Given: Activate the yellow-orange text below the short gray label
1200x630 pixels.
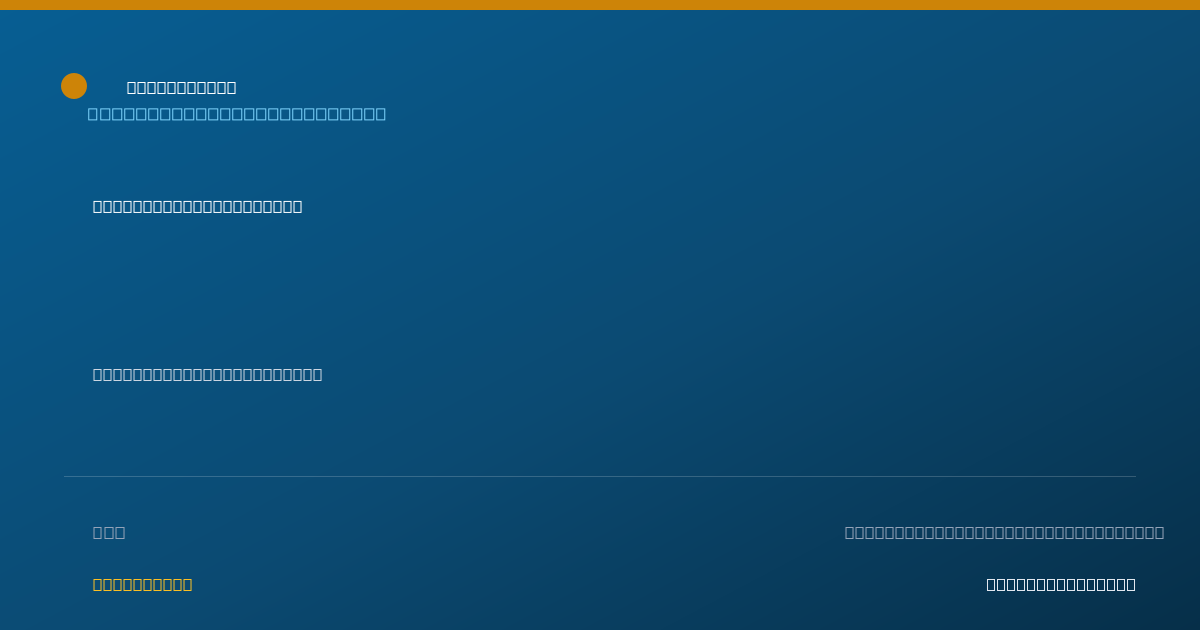Looking at the screenshot, I should [x=143, y=585].
